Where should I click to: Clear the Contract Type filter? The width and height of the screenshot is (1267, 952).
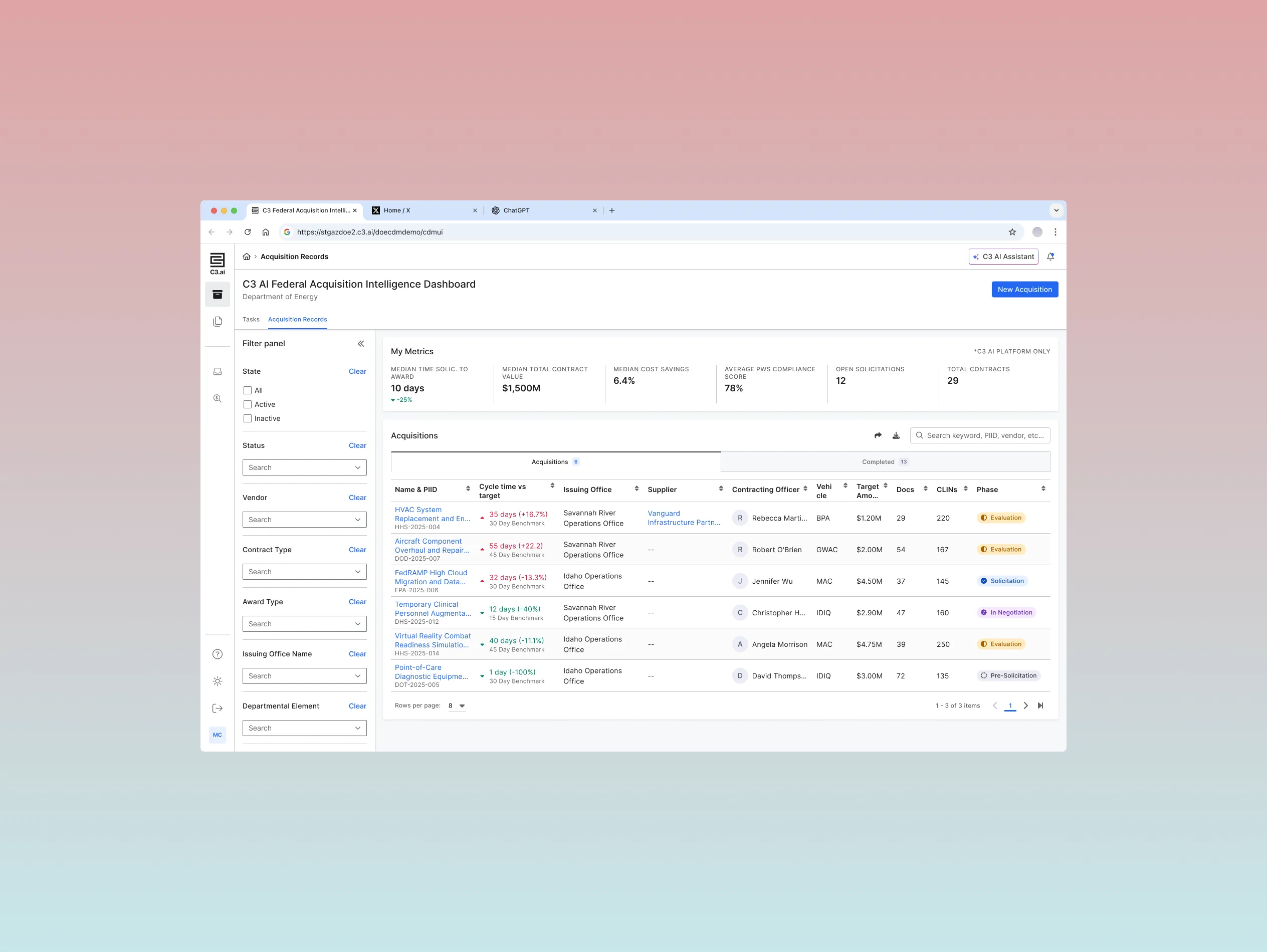[357, 550]
